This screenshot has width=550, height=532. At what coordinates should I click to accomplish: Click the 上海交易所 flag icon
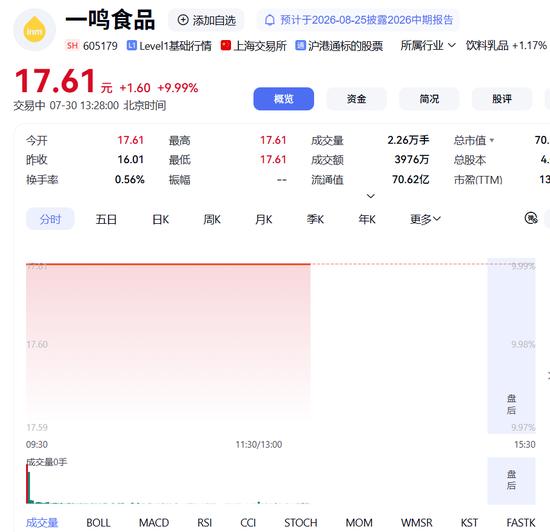(x=226, y=46)
